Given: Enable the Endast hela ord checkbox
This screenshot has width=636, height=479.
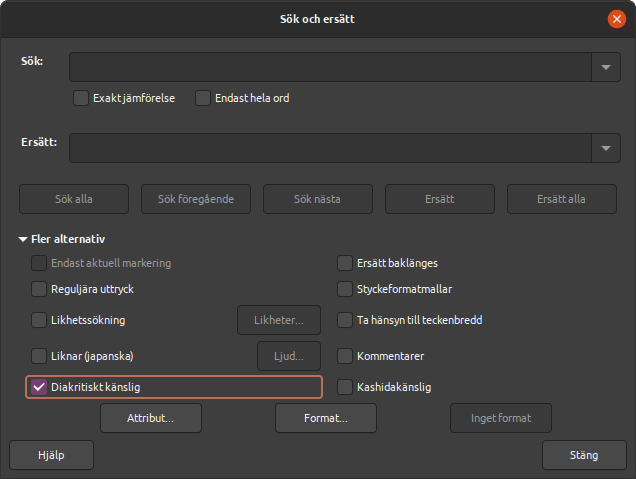Looking at the screenshot, I should (203, 98).
